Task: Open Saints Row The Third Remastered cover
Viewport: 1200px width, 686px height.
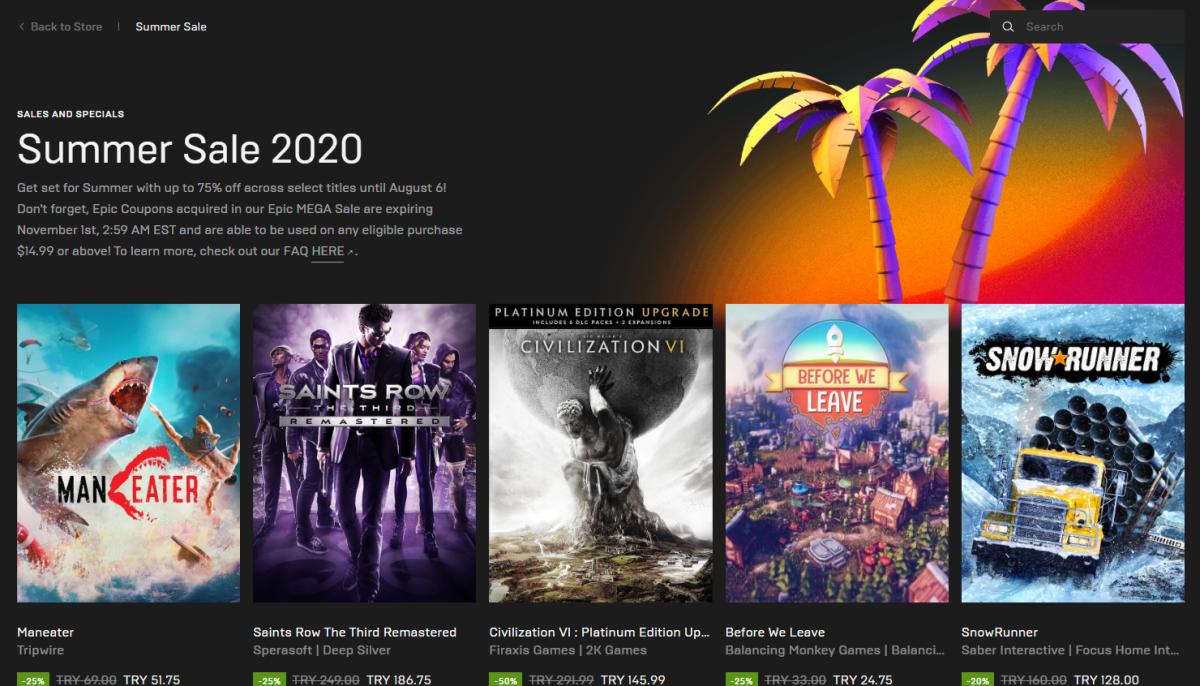Action: (364, 453)
